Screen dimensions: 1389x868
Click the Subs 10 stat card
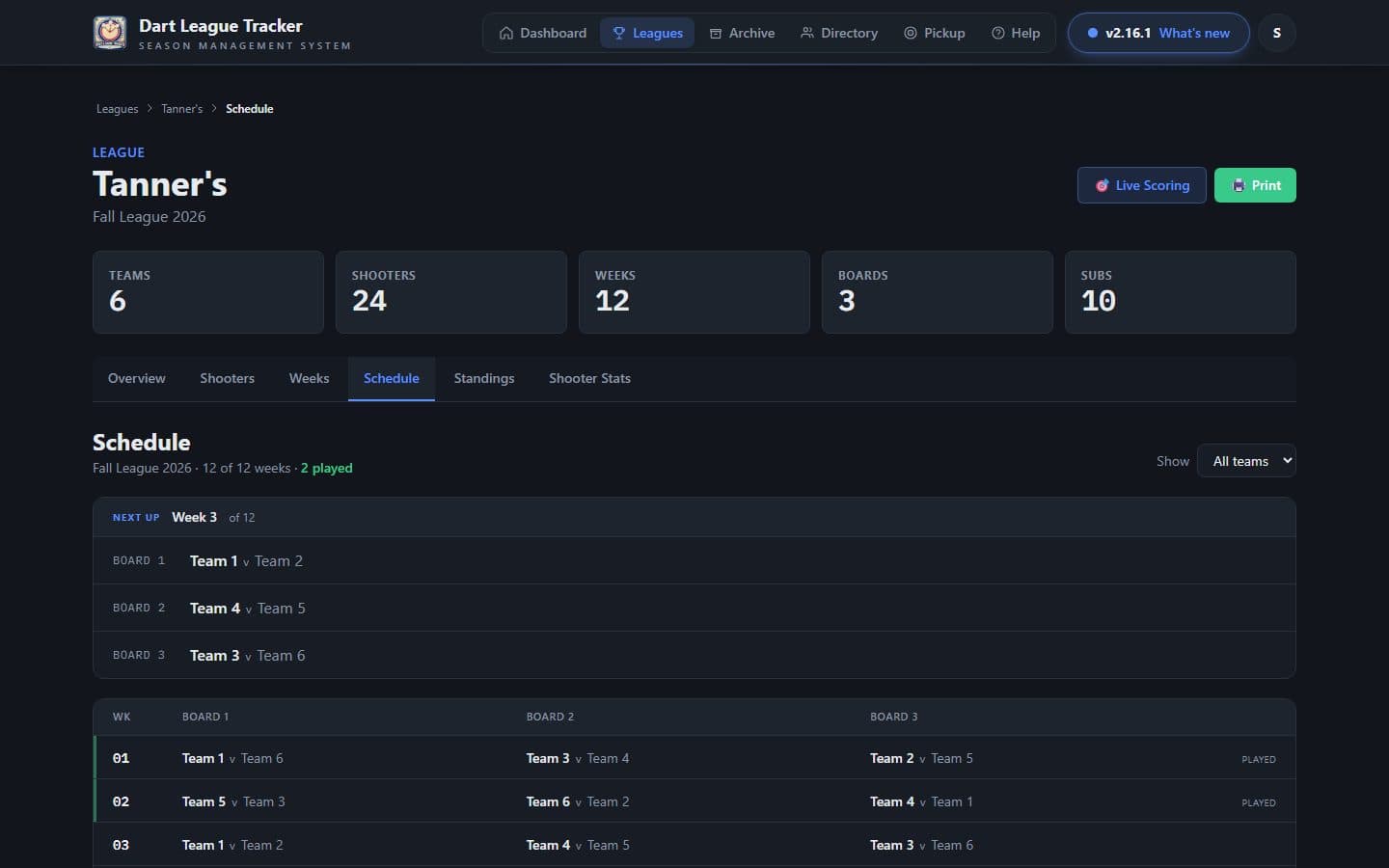pos(1180,292)
